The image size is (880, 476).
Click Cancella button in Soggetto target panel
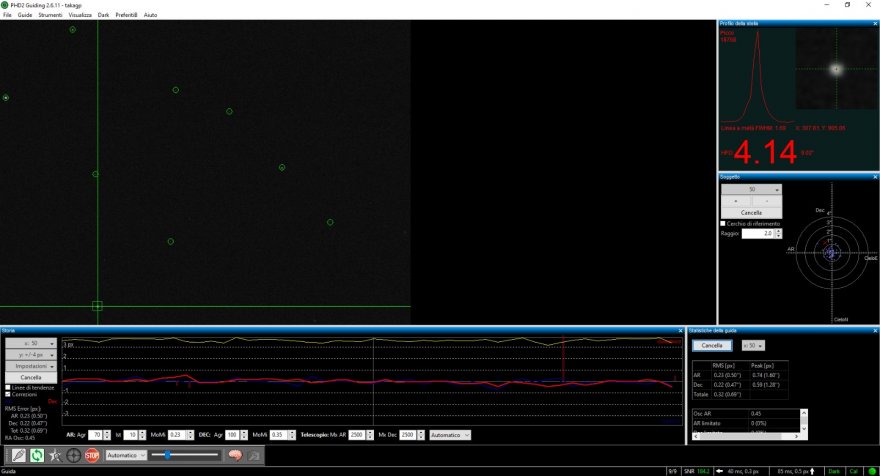[x=751, y=213]
